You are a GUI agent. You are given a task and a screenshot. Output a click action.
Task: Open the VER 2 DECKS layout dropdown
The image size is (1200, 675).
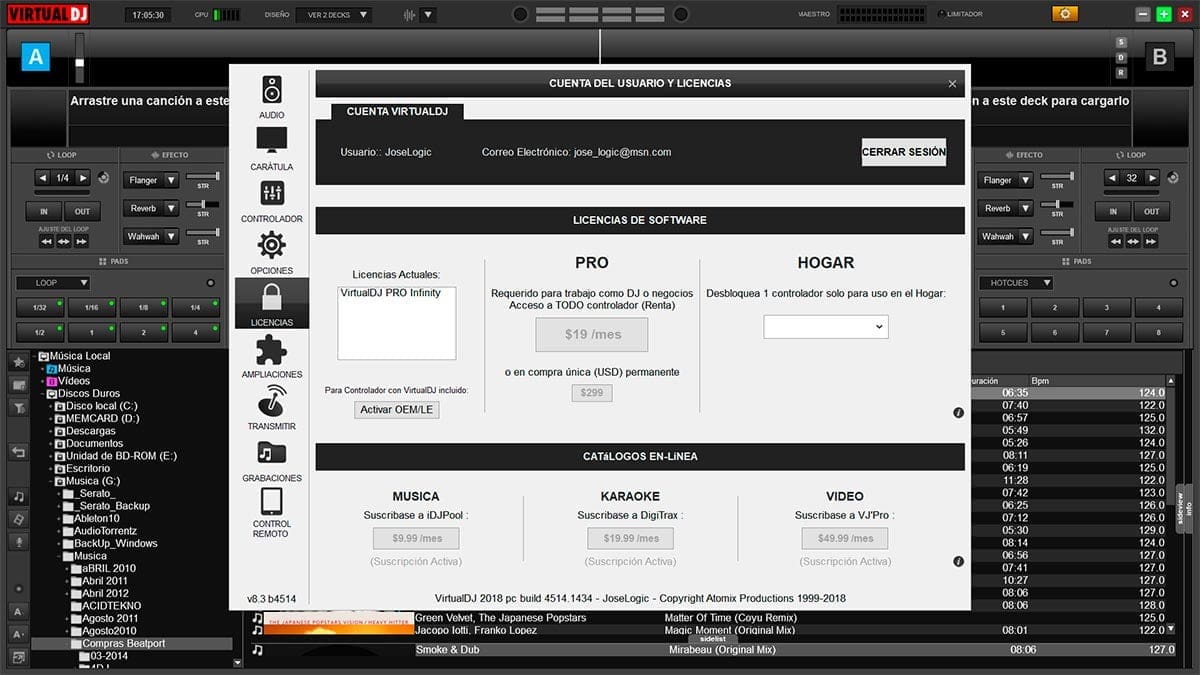click(333, 15)
